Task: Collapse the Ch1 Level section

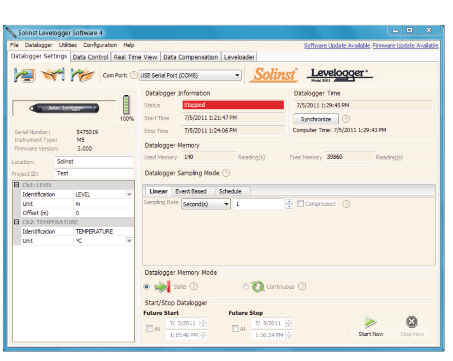Action: click(16, 185)
